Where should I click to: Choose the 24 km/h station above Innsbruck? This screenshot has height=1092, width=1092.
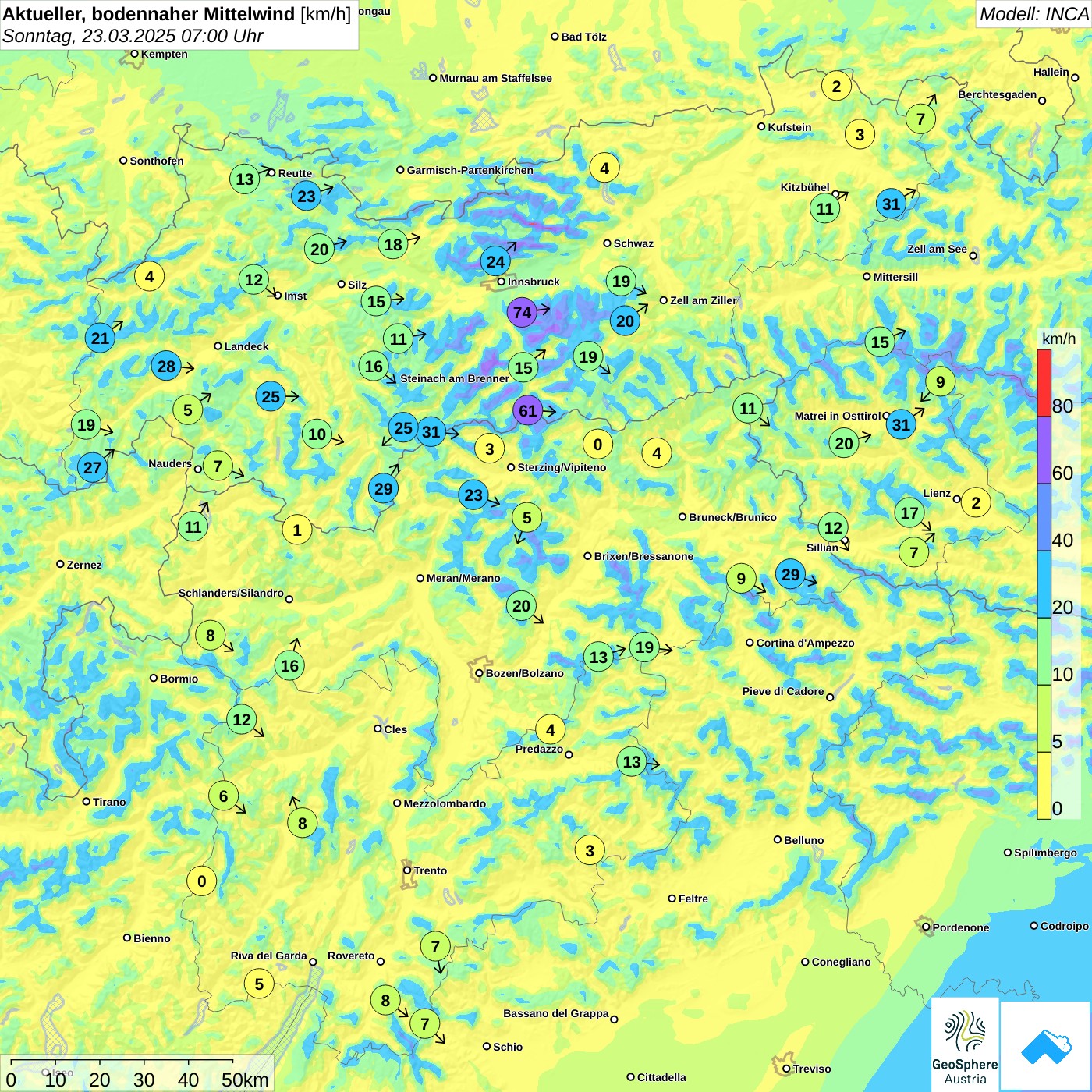495,261
